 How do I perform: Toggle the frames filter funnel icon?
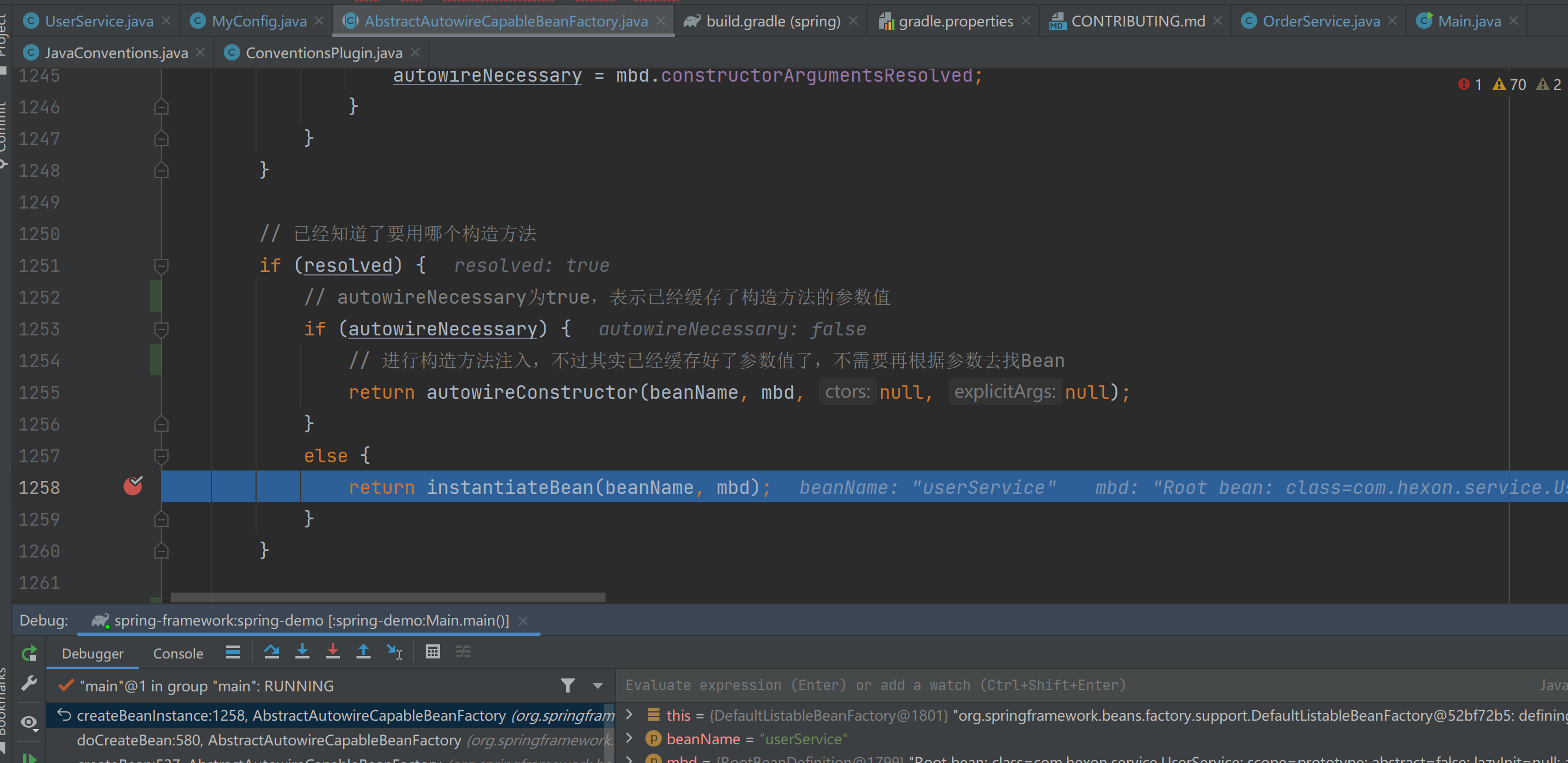click(567, 685)
